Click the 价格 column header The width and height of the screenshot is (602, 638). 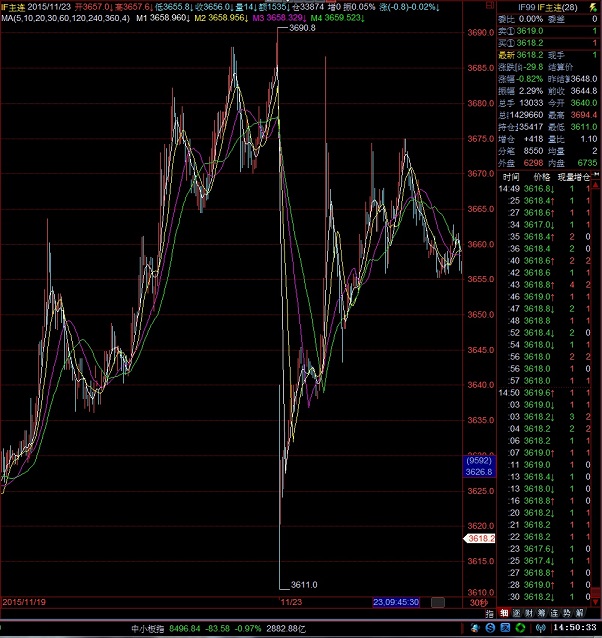point(541,177)
